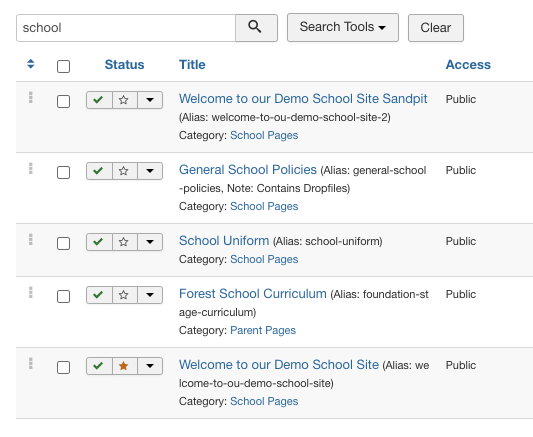Open School Pages category under School Uniform
The height and width of the screenshot is (437, 533).
pos(264,259)
